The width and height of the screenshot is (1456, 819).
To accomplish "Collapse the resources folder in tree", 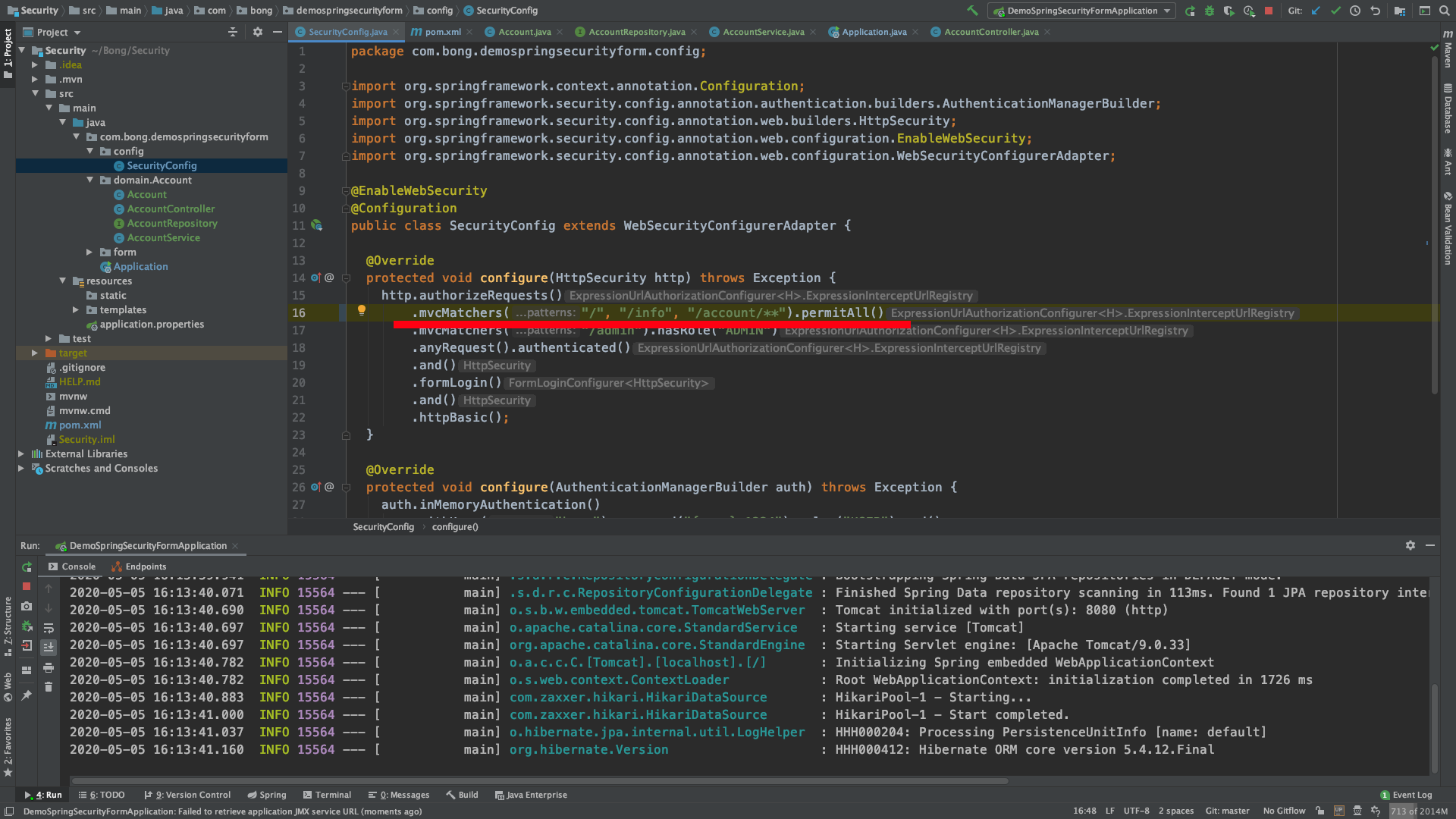I will tap(63, 281).
